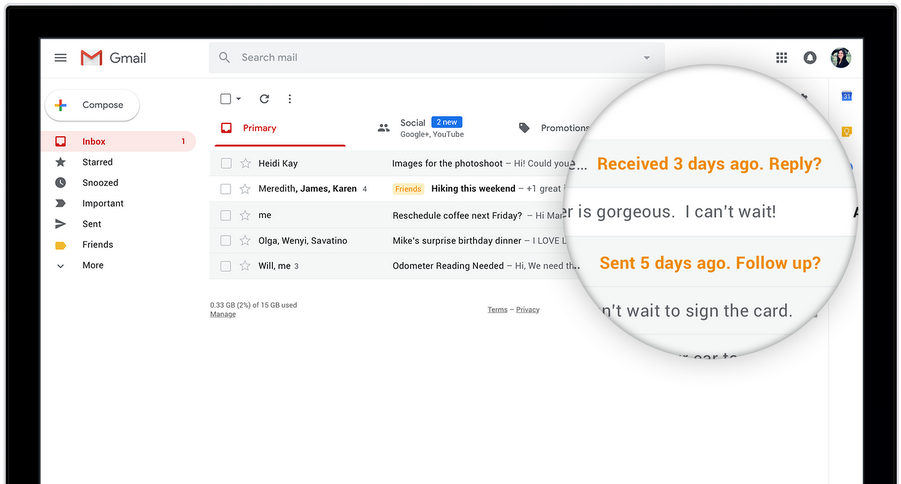
Task: Open 'Reschedule coffee next Friday?' email
Action: (457, 215)
